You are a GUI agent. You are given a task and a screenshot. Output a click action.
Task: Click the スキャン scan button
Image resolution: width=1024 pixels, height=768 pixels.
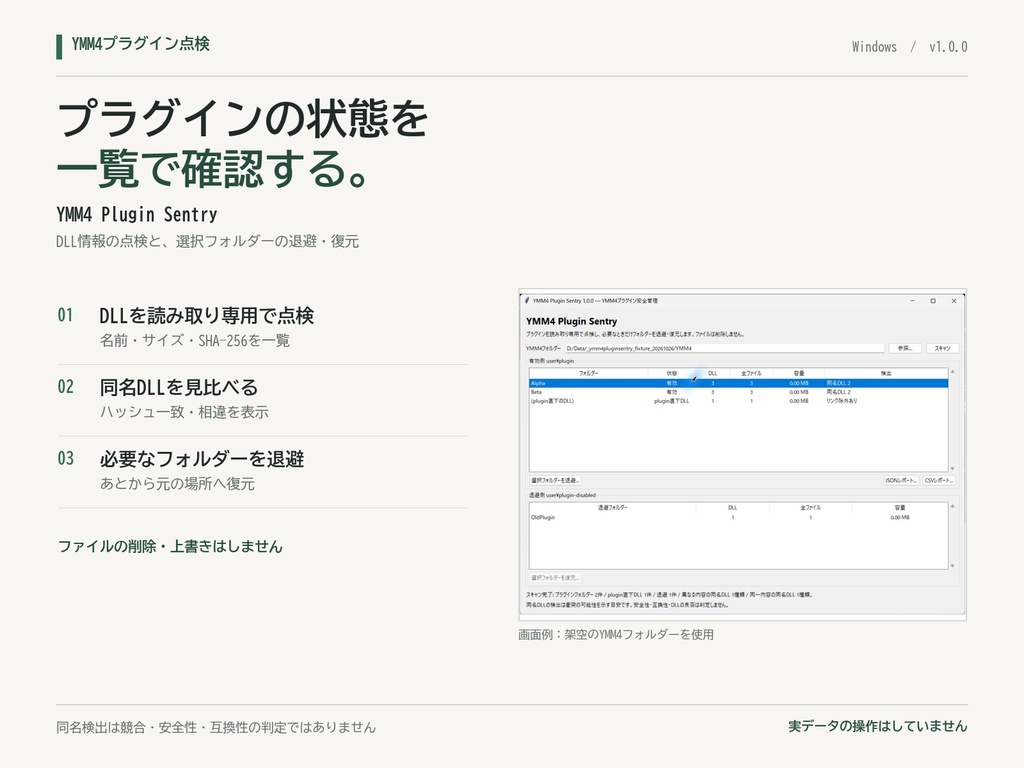[x=942, y=348]
